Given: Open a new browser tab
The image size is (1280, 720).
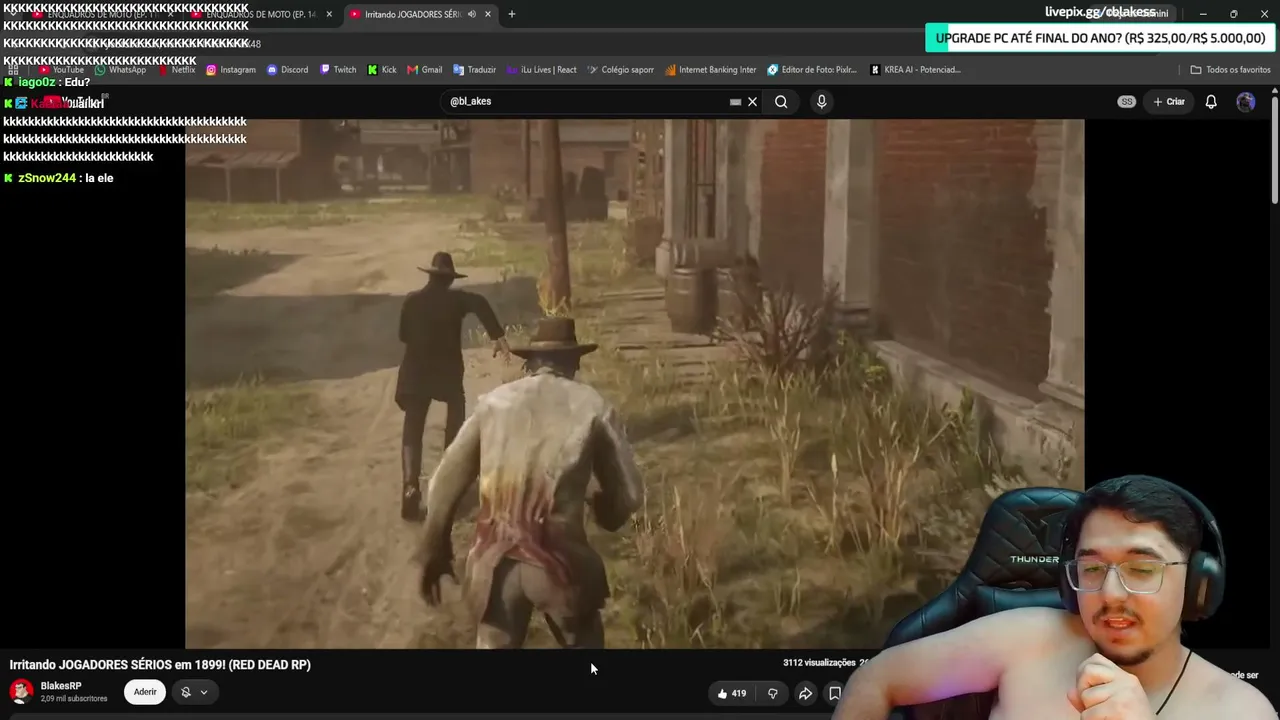Looking at the screenshot, I should click(512, 14).
